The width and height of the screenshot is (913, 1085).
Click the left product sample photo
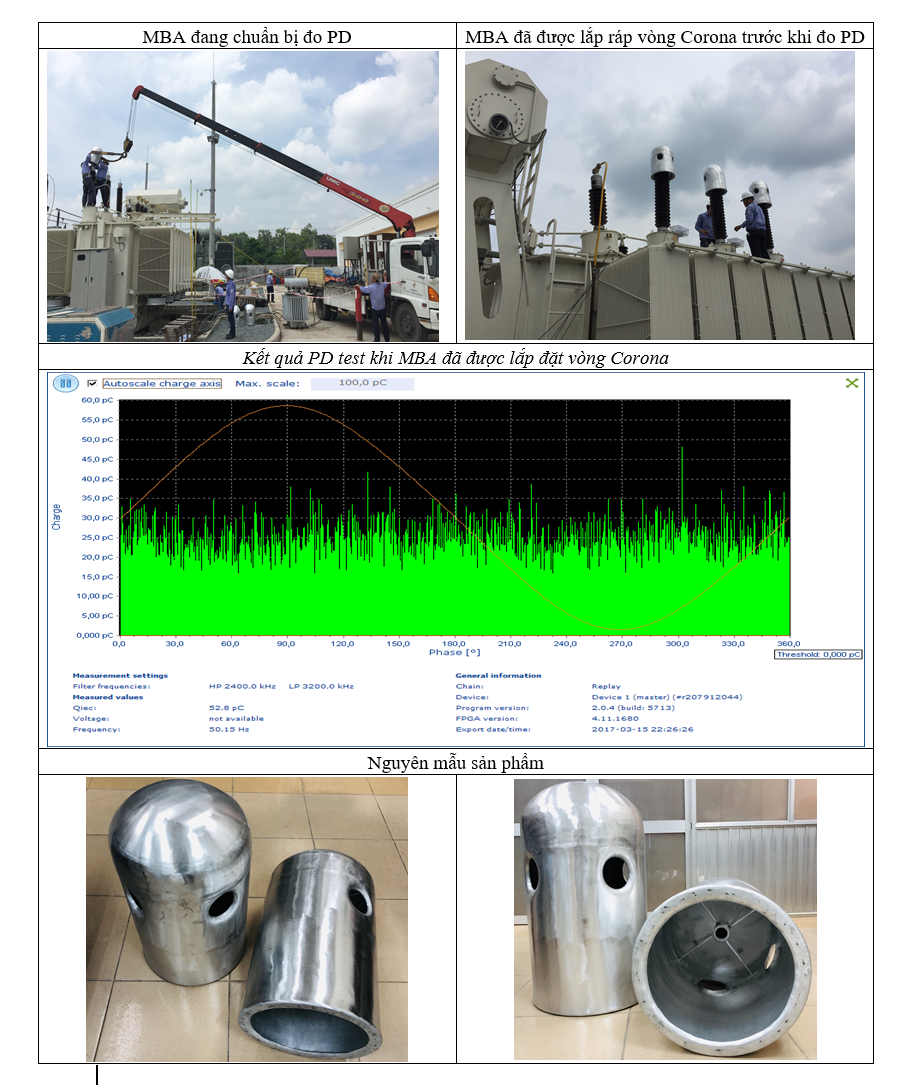click(x=246, y=918)
